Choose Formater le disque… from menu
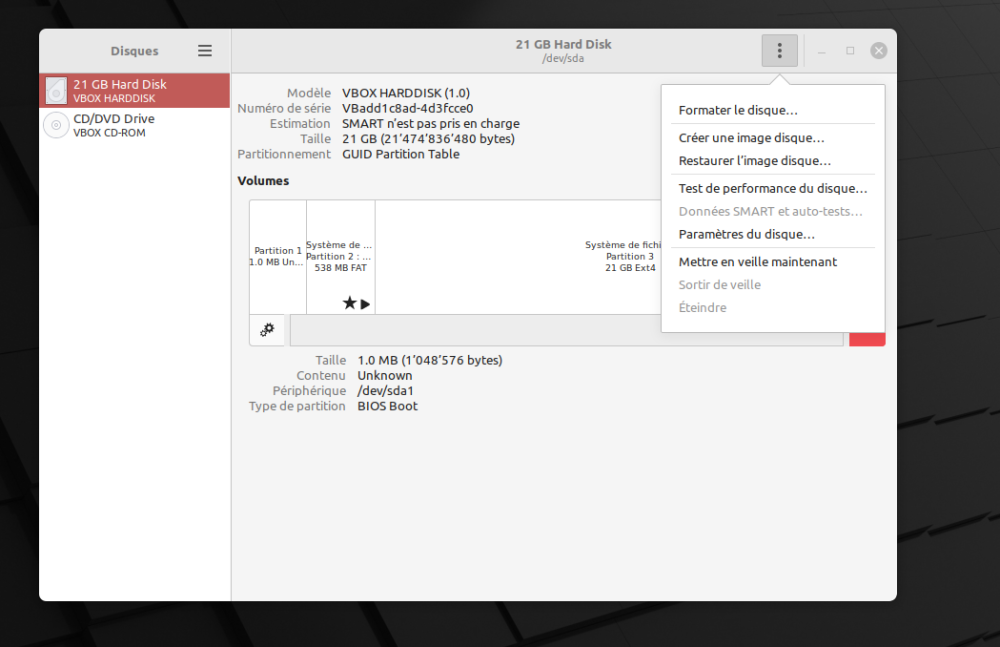The image size is (1000, 647). 738,110
